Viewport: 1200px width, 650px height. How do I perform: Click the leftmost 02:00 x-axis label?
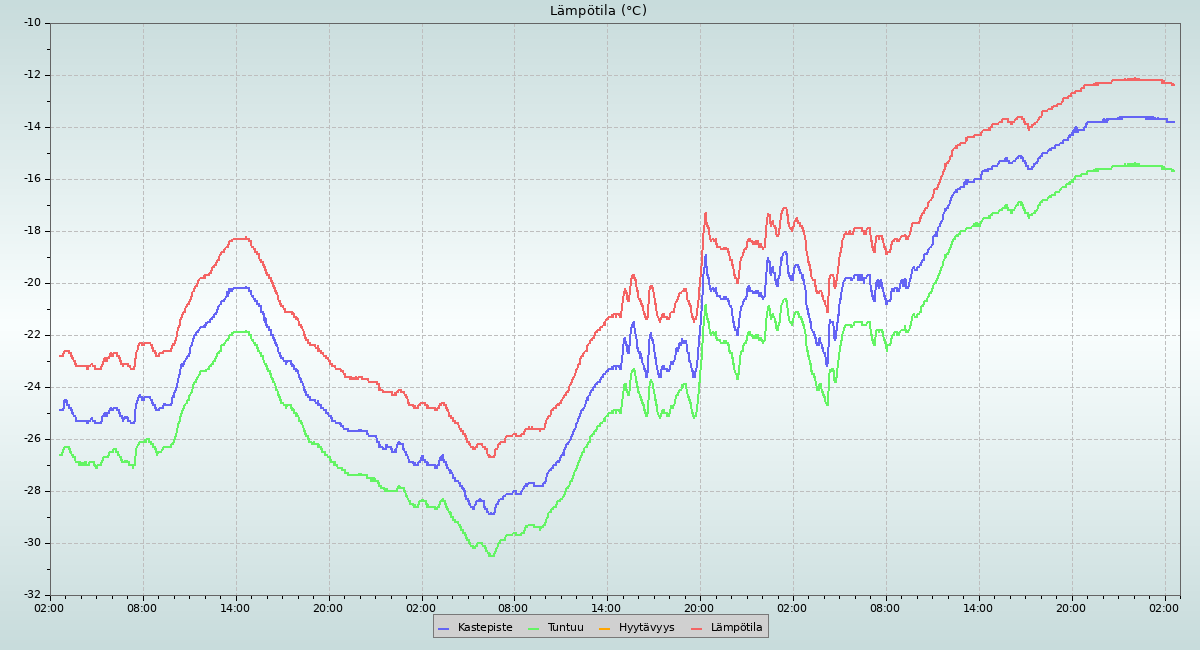click(x=50, y=607)
